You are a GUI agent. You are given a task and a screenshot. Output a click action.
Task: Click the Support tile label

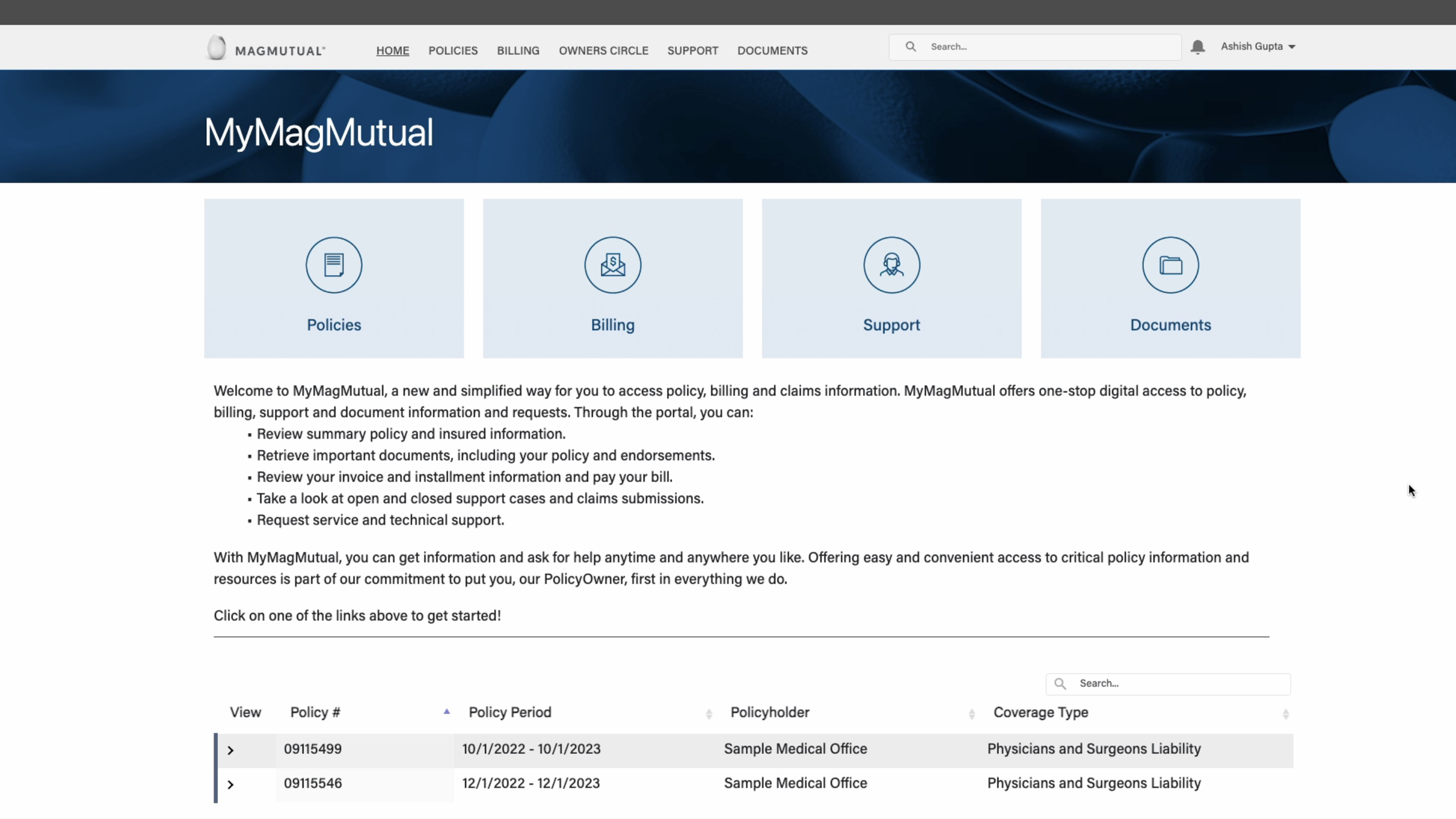(891, 325)
